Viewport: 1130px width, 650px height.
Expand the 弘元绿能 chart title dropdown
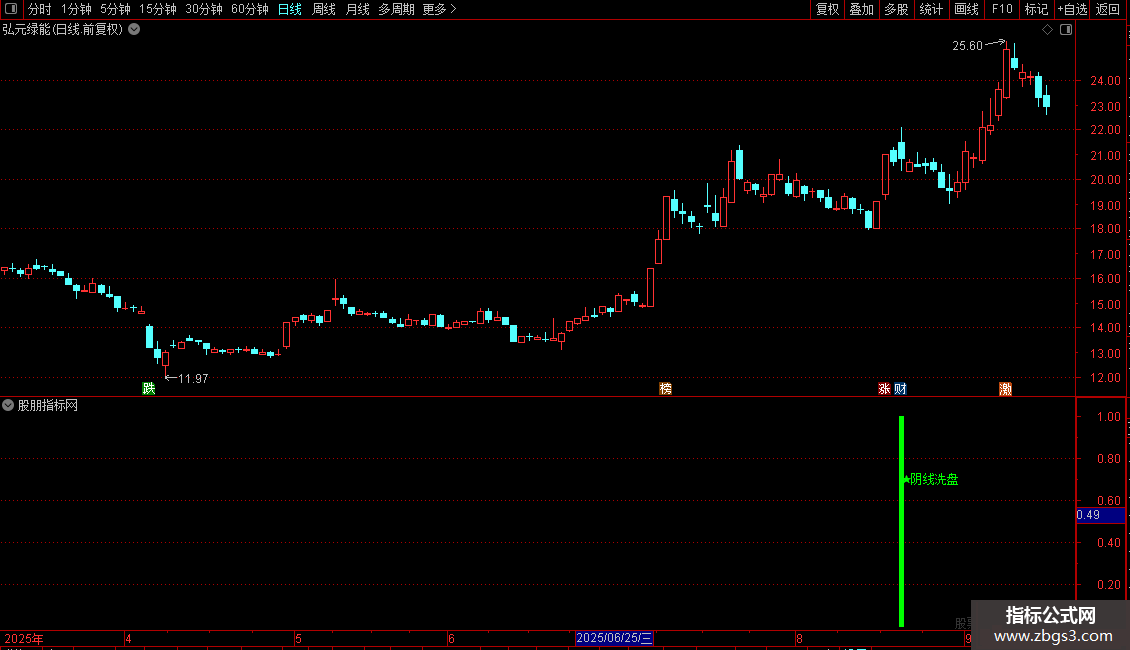pyautogui.click(x=134, y=30)
